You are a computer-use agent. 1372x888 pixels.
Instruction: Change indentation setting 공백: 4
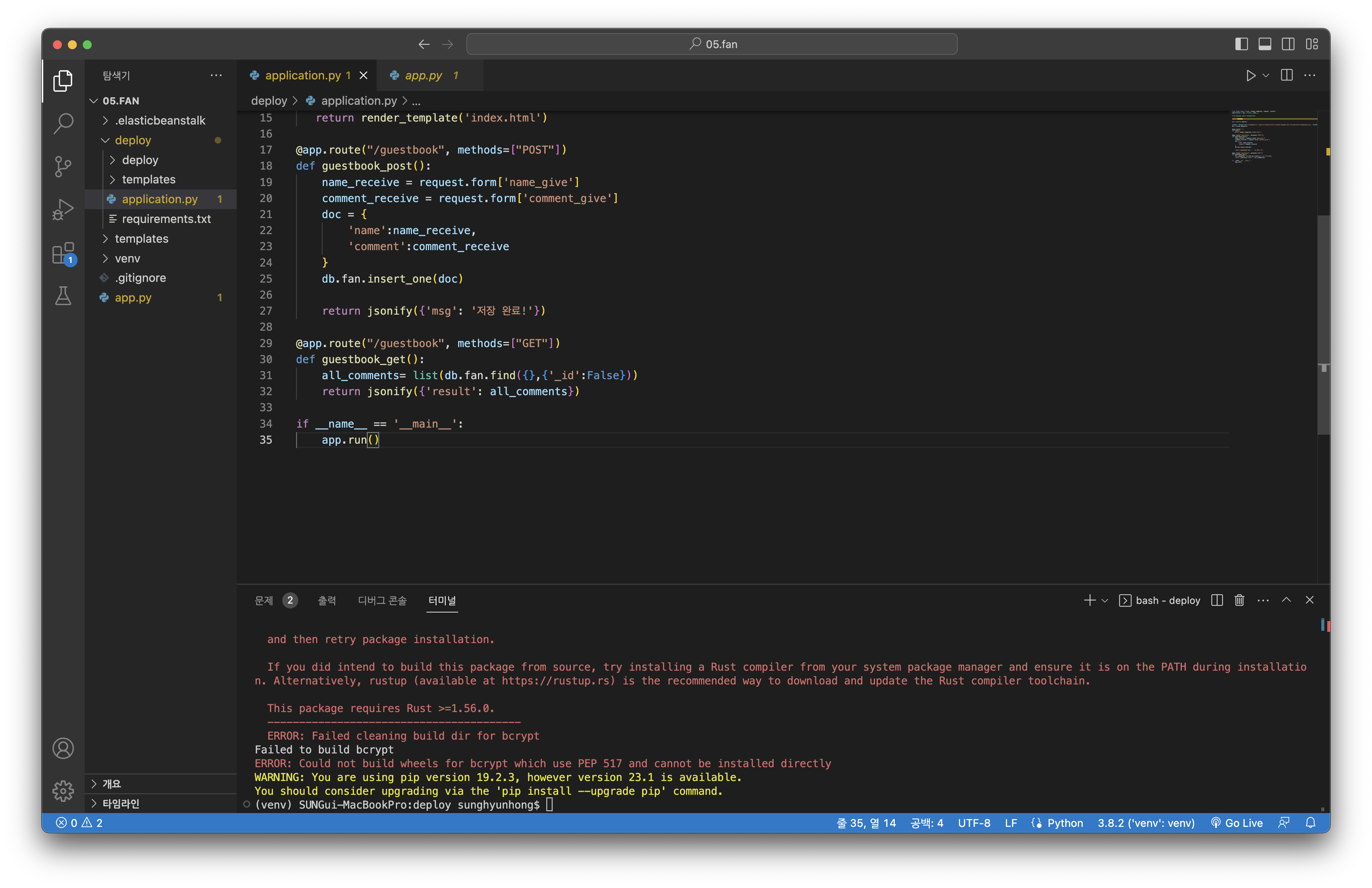(926, 823)
